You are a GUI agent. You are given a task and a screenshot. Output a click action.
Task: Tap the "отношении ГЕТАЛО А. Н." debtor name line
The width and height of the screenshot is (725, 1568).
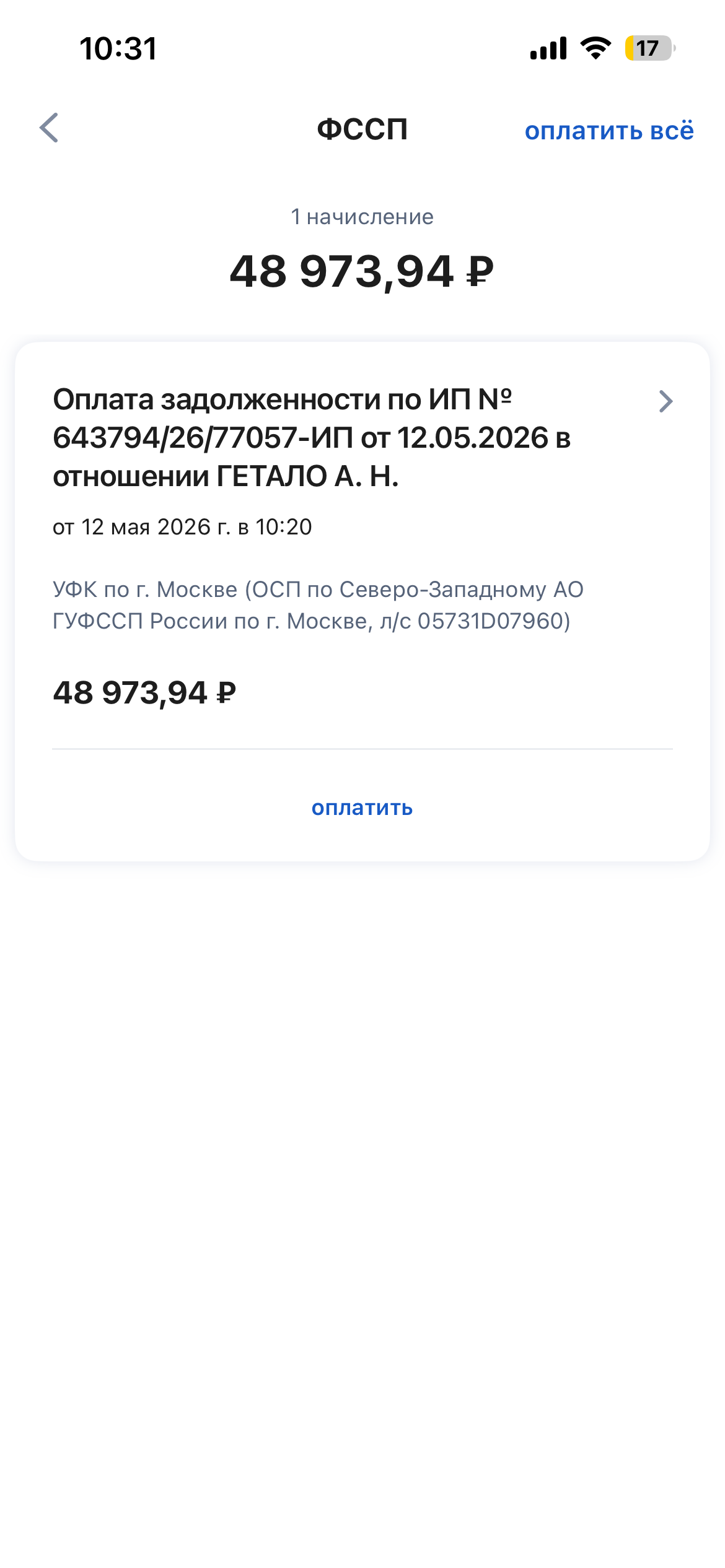[x=226, y=477]
